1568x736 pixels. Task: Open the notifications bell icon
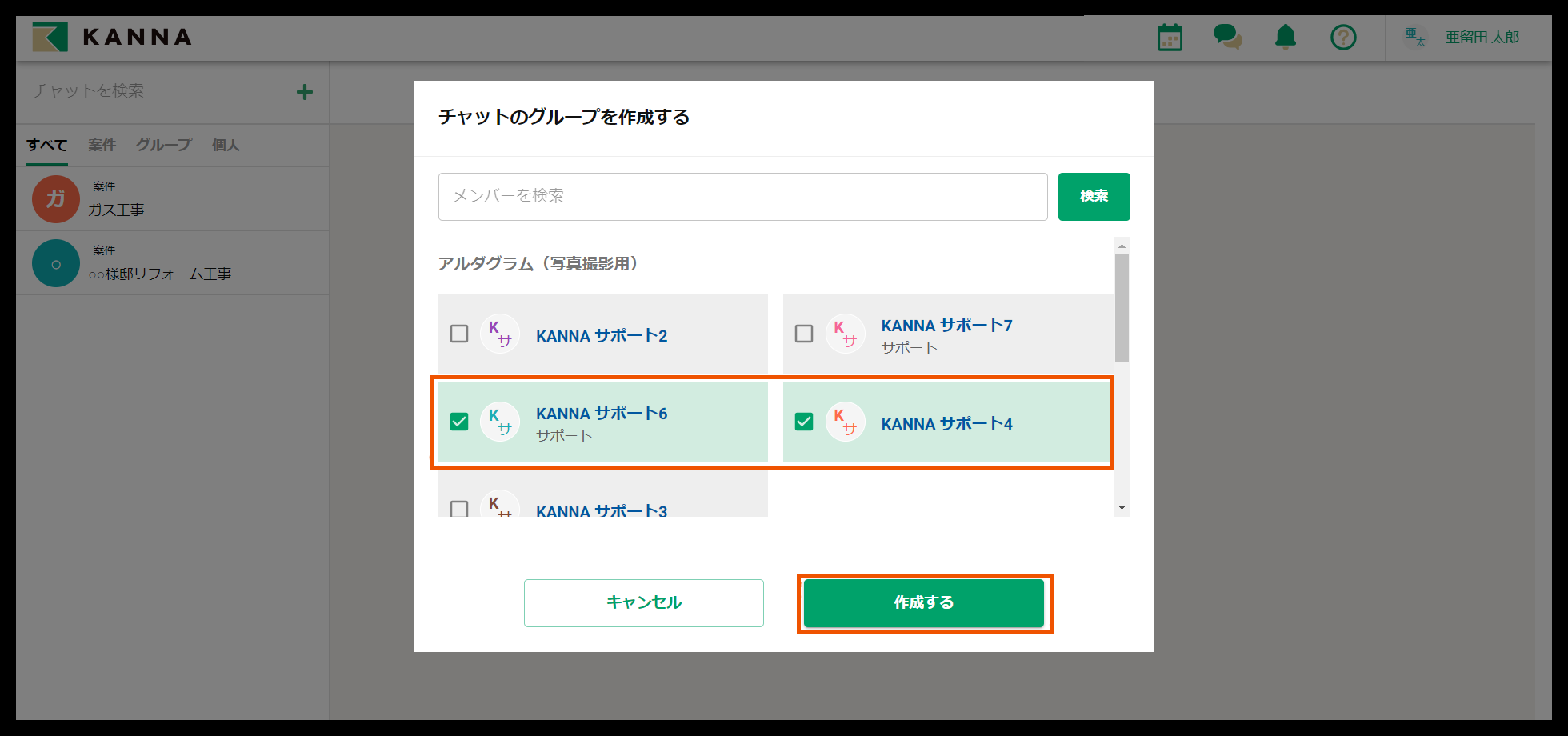[1286, 37]
